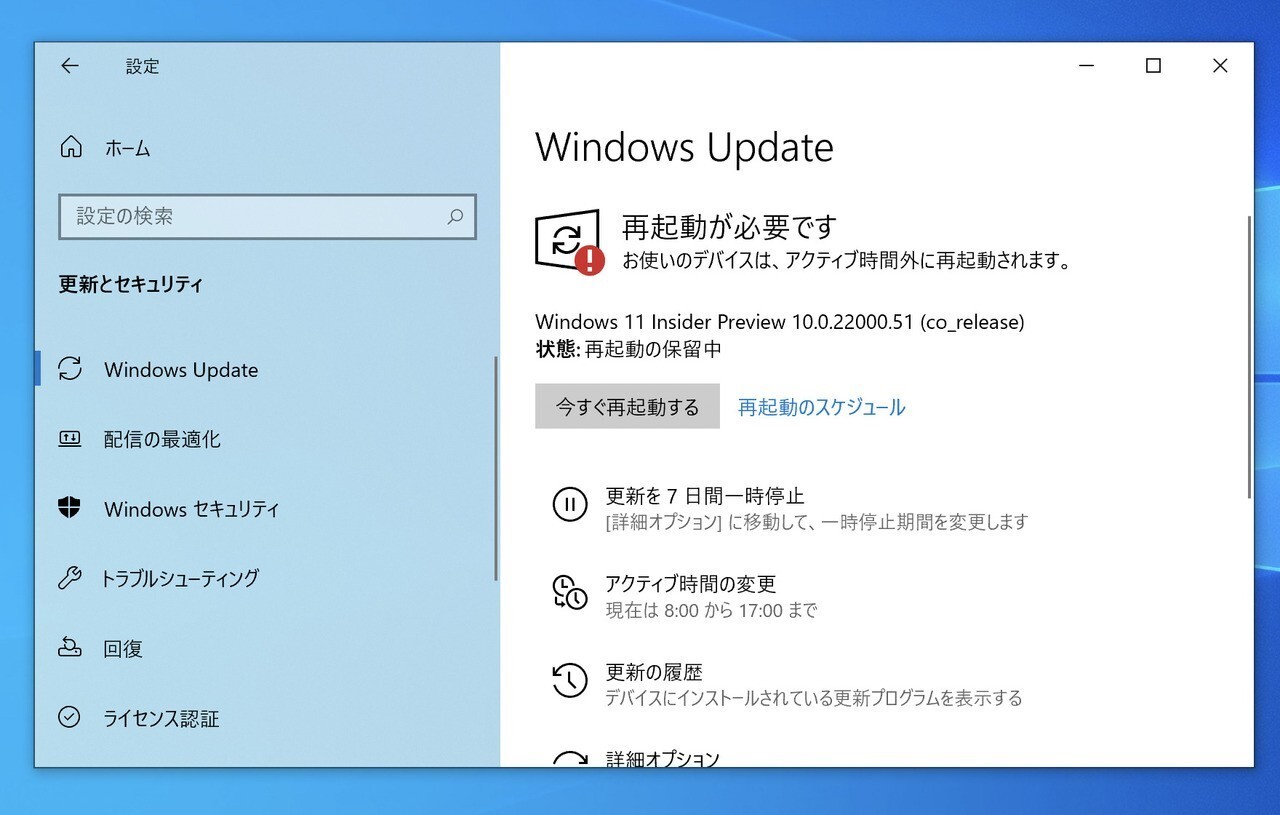Click the clock icon for アクティブ時間の変更

click(570, 592)
